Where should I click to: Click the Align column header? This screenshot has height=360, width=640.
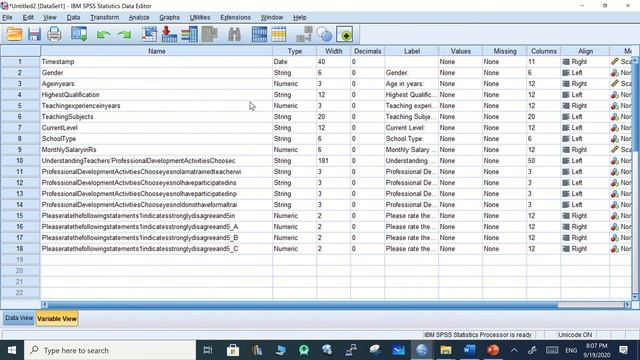(x=585, y=51)
